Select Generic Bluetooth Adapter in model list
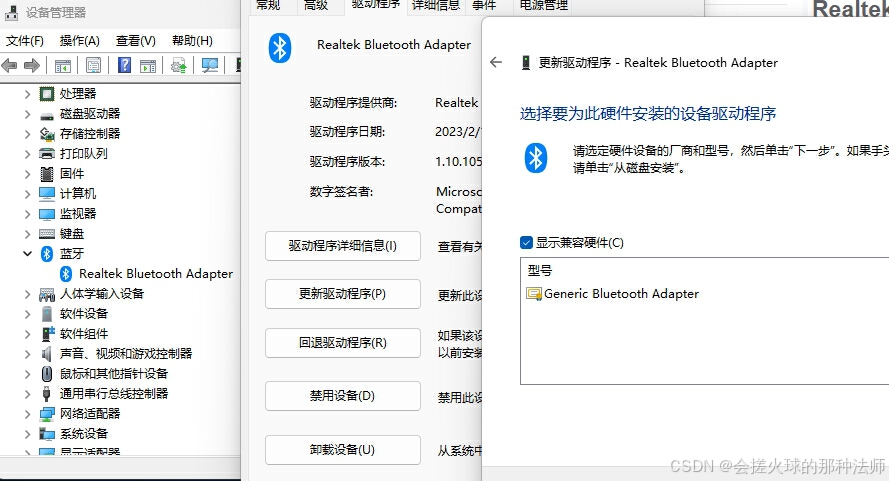This screenshot has height=481, width=889. point(621,294)
